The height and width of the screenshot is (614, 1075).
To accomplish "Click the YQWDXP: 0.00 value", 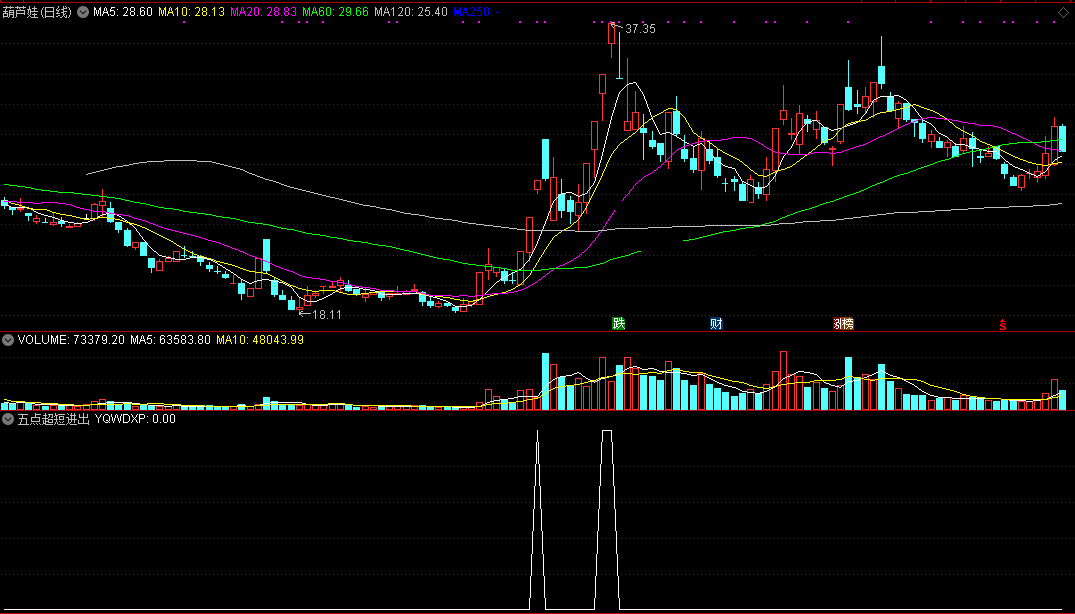I will point(135,419).
